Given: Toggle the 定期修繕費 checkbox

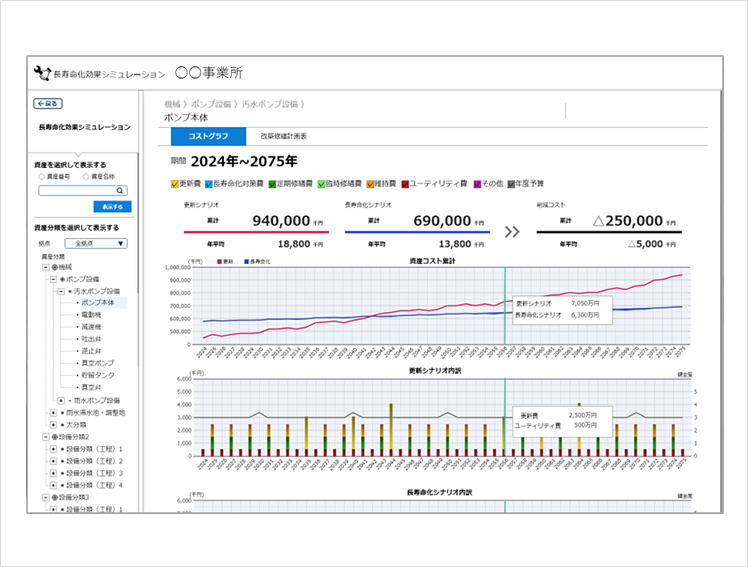Looking at the screenshot, I should (x=272, y=184).
